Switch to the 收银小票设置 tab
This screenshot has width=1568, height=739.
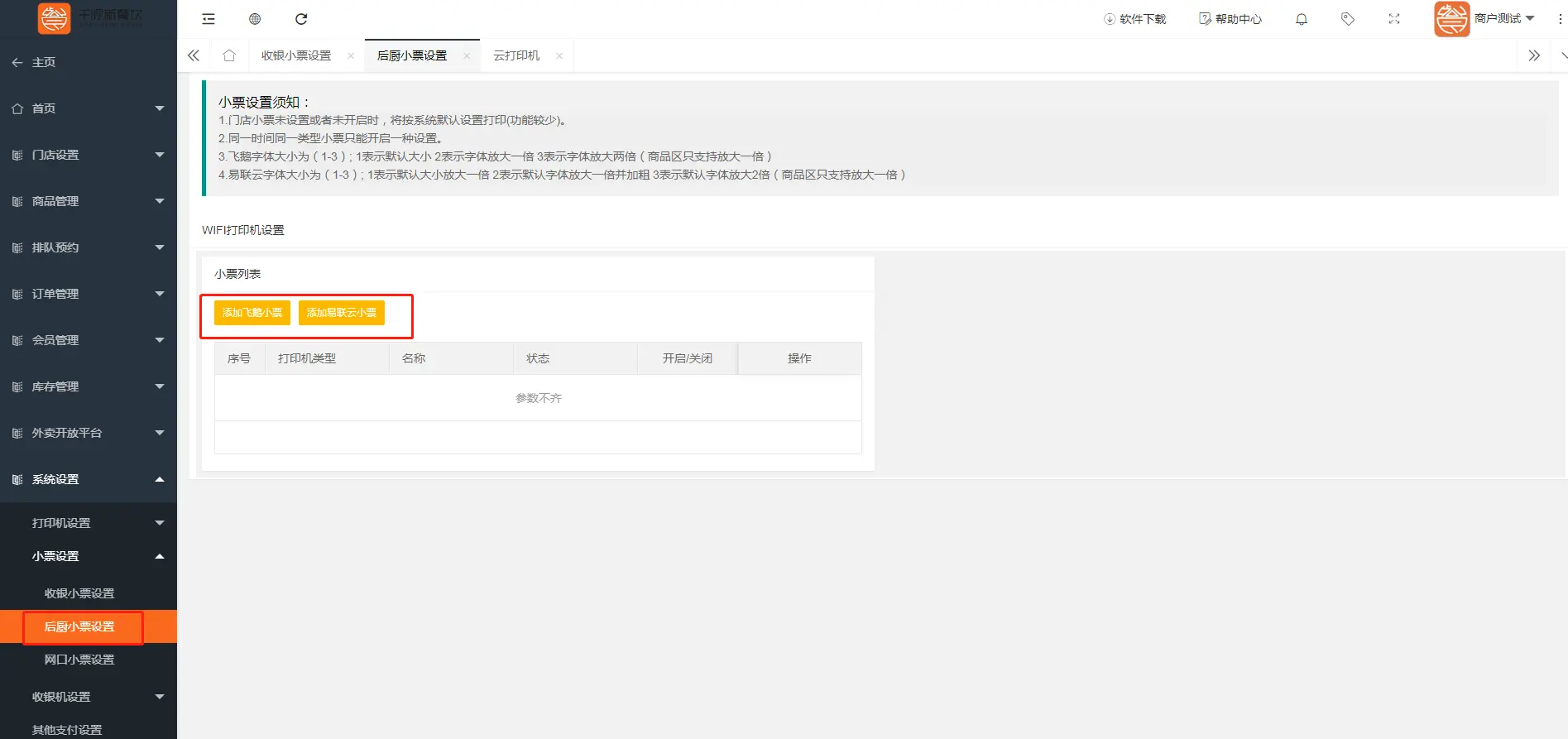(x=296, y=55)
